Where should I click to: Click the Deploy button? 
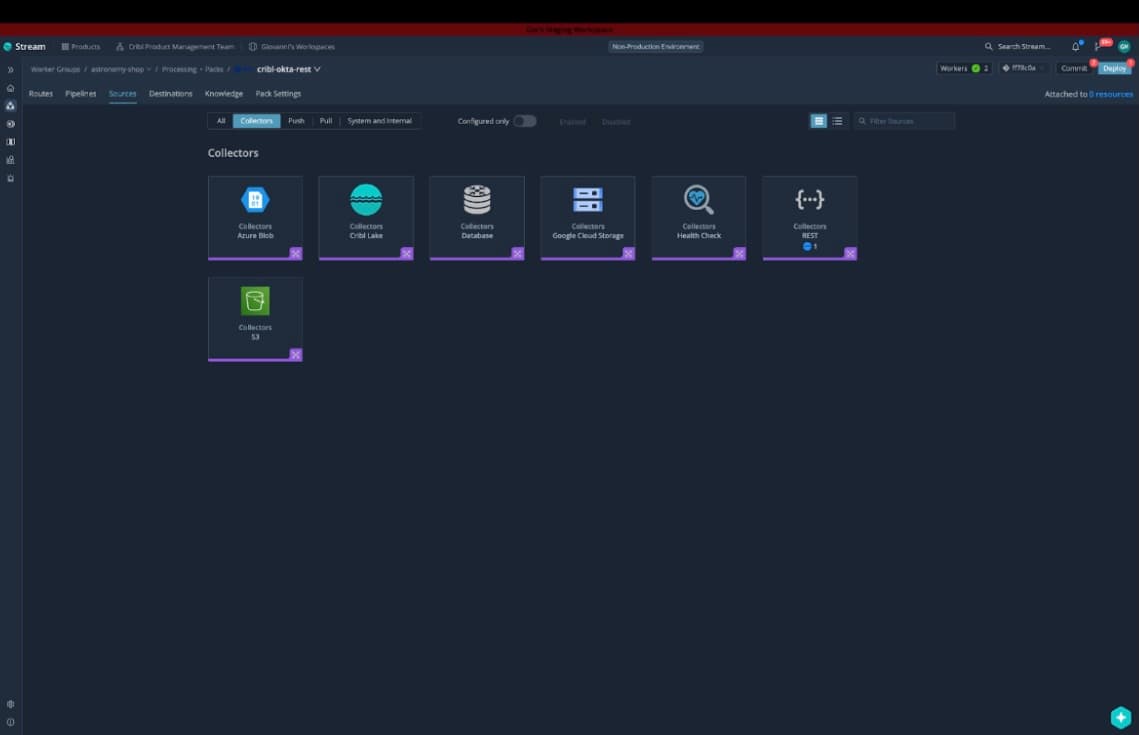coord(1113,68)
